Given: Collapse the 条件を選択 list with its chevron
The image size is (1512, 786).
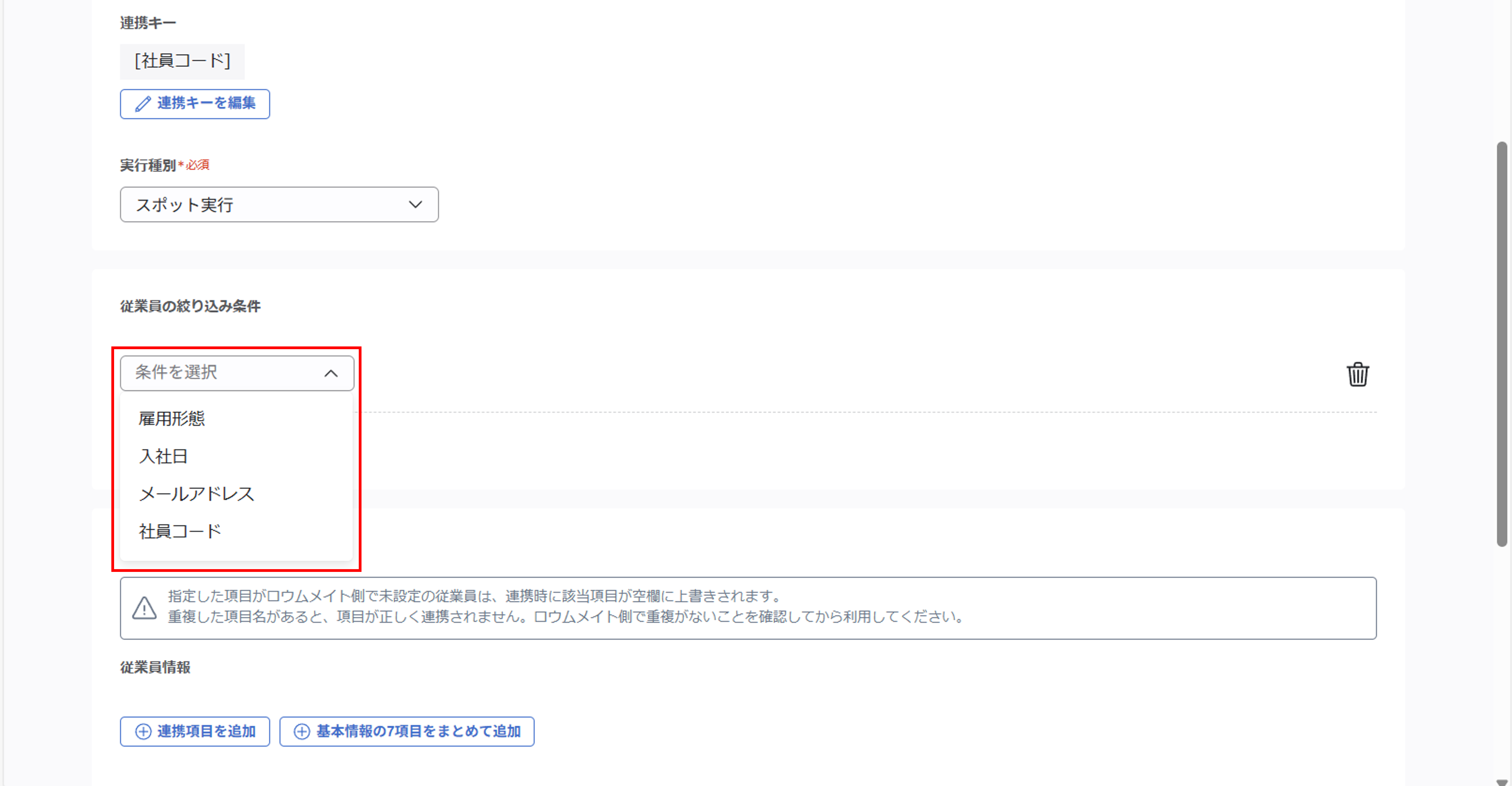Looking at the screenshot, I should tap(332, 373).
